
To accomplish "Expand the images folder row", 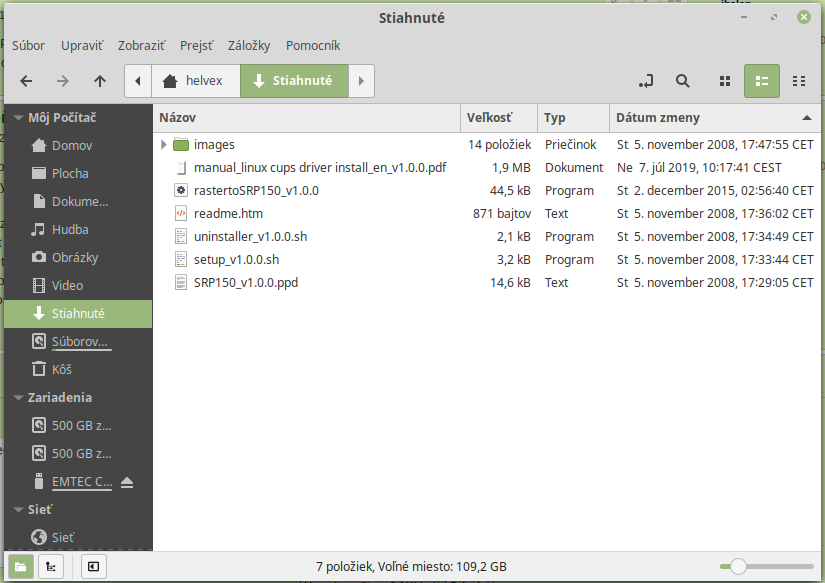I will coord(163,145).
